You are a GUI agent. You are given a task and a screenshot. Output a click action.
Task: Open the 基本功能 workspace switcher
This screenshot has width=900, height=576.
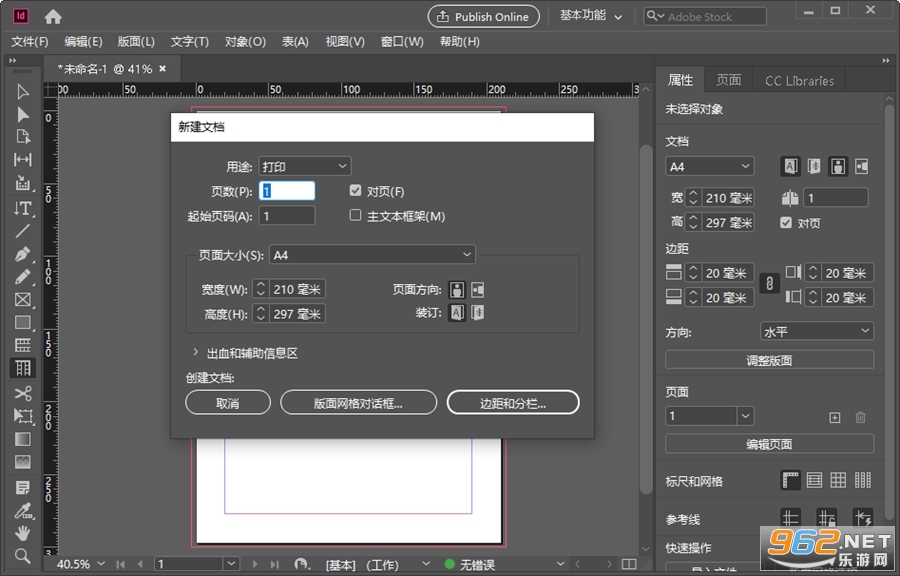591,16
